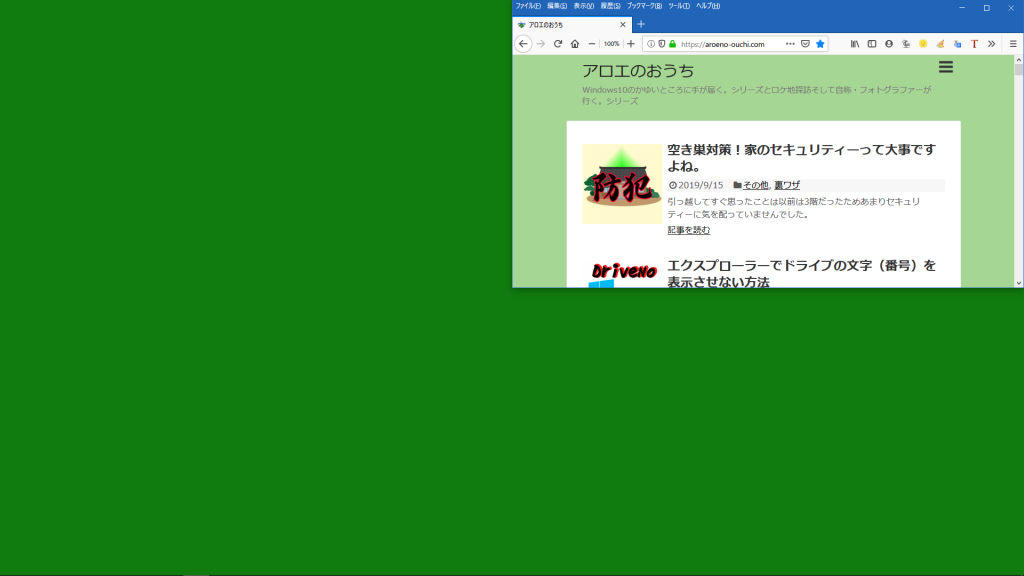This screenshot has width=1024, height=576.
Task: Open the Library bookshelf icon
Action: tap(855, 44)
